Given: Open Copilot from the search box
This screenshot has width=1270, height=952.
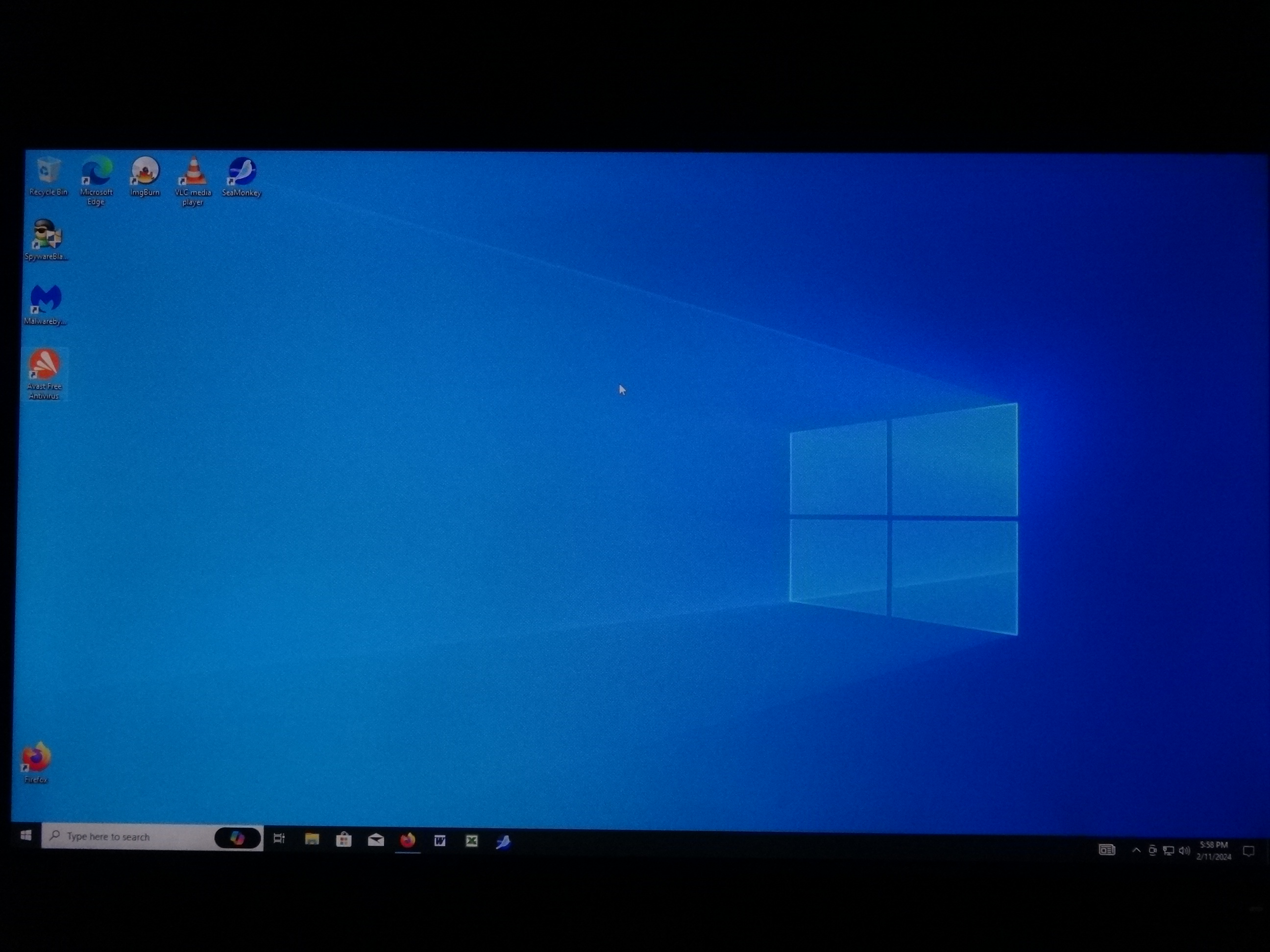Looking at the screenshot, I should [237, 838].
